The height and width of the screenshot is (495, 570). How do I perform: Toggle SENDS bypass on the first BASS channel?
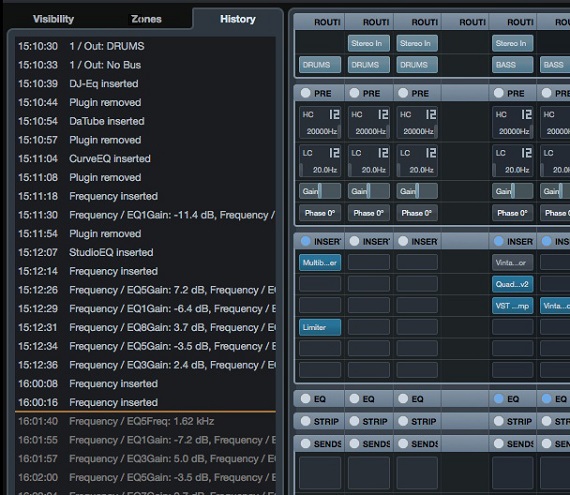(498, 443)
